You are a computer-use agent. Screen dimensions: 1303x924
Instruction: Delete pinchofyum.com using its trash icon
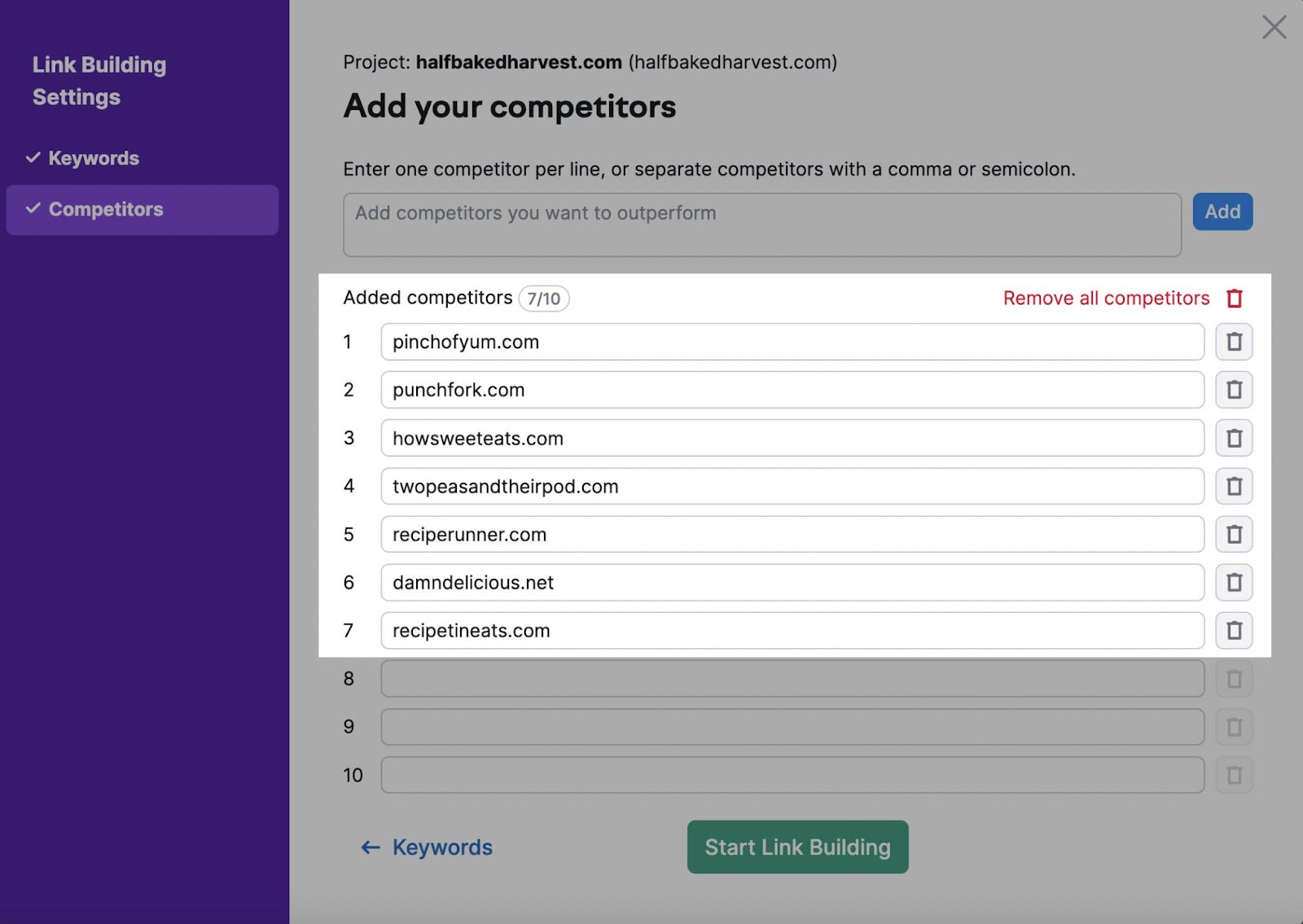point(1234,342)
